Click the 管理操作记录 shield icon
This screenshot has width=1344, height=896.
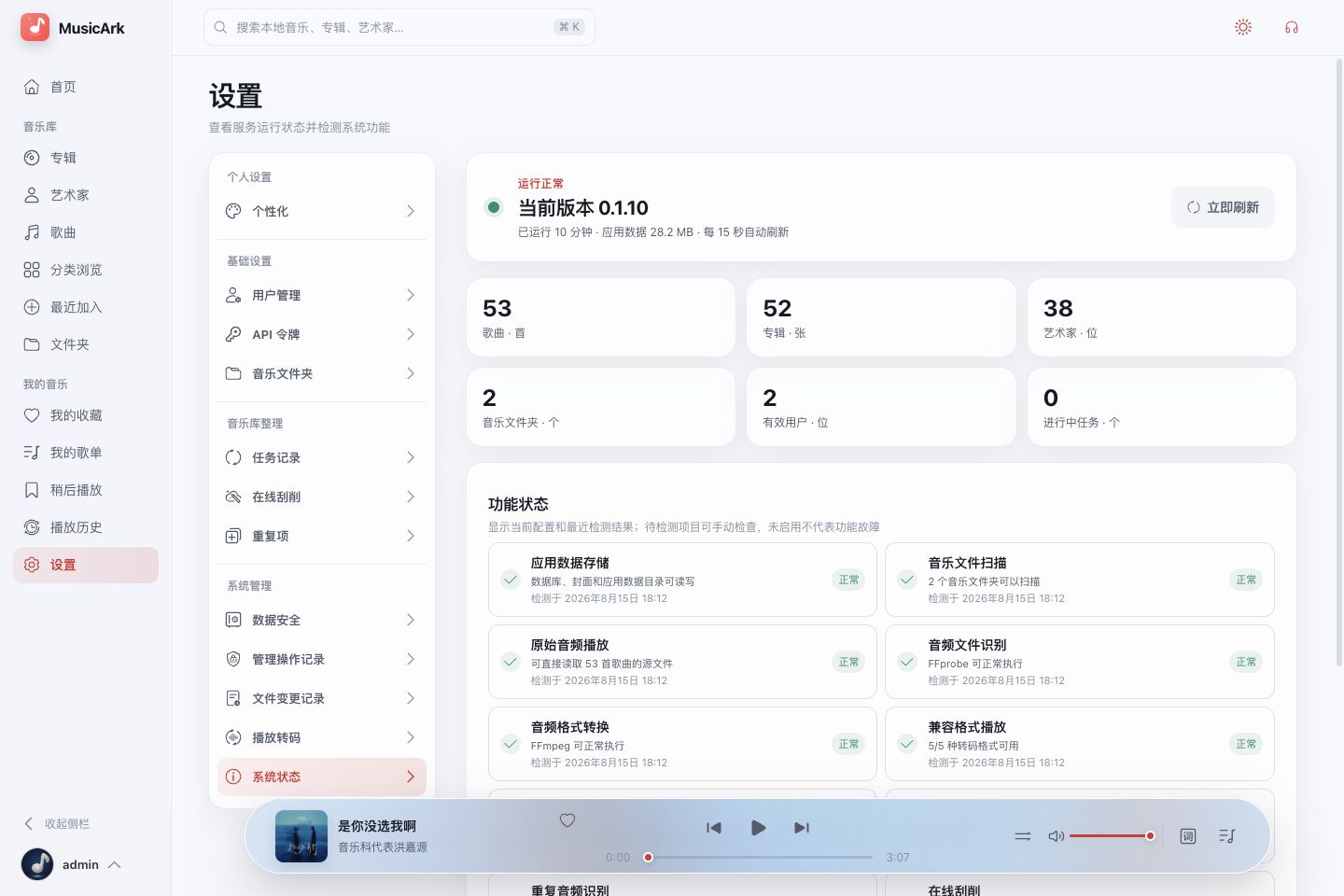233,659
